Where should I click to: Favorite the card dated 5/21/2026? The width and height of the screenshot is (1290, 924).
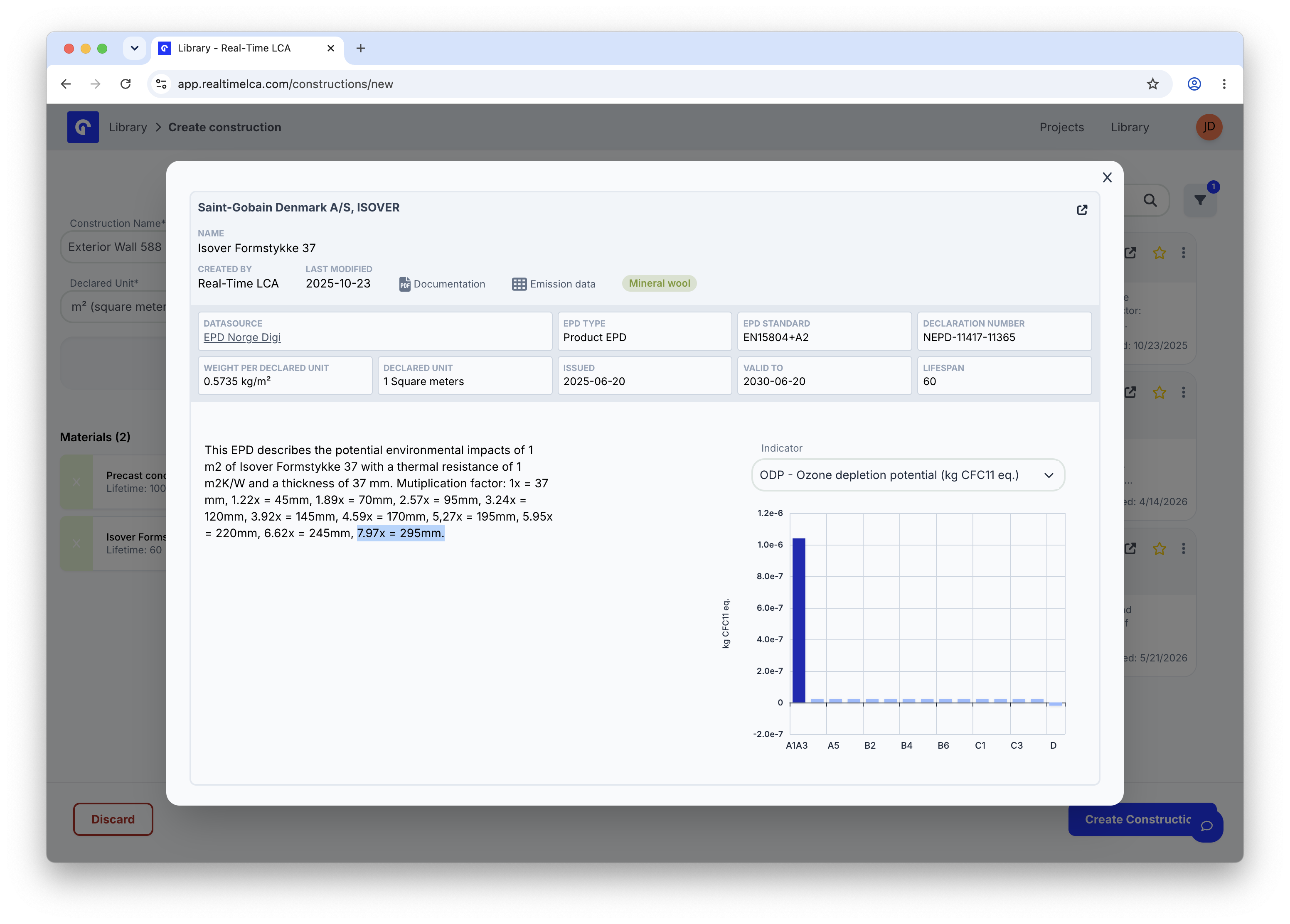point(1159,549)
